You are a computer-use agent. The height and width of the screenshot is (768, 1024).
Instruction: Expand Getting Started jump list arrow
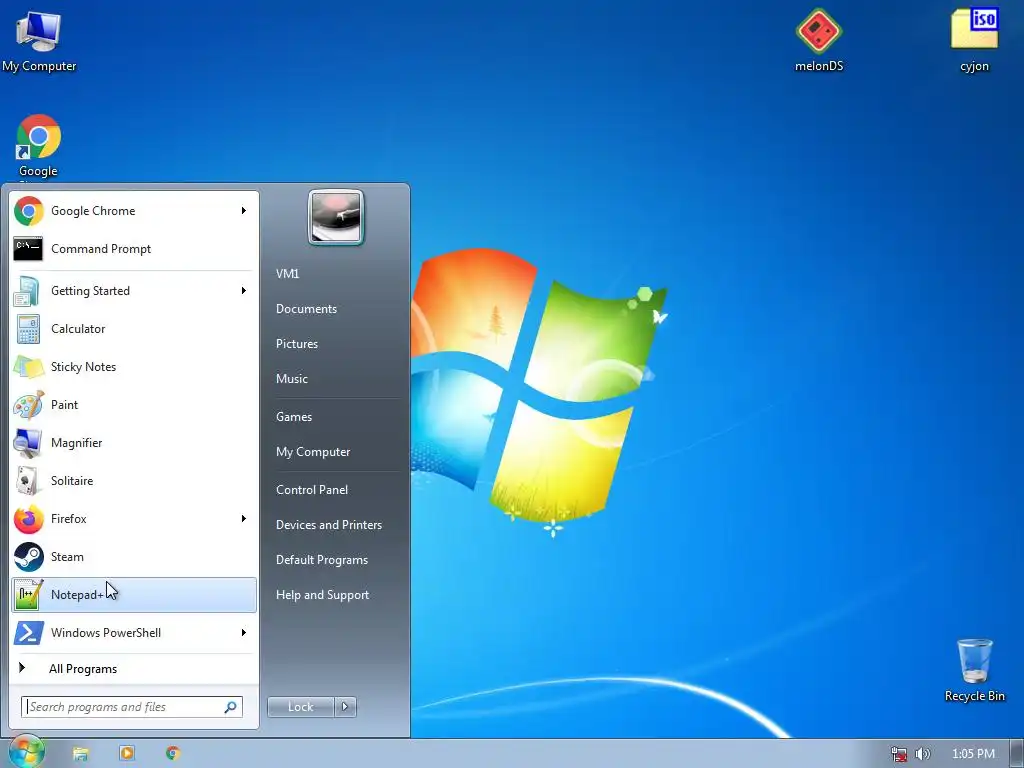[x=244, y=291]
